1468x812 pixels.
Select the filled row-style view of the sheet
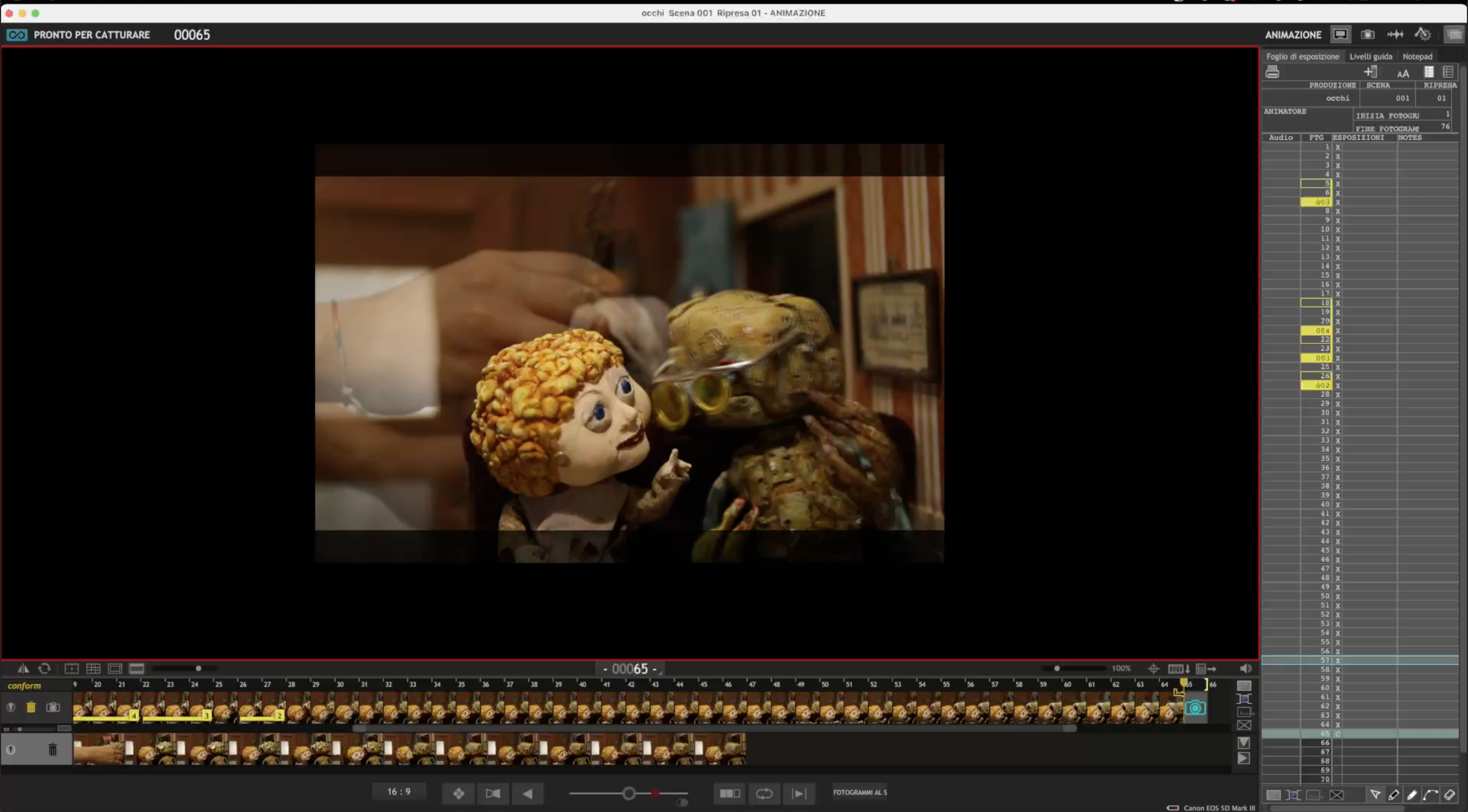[x=1429, y=72]
